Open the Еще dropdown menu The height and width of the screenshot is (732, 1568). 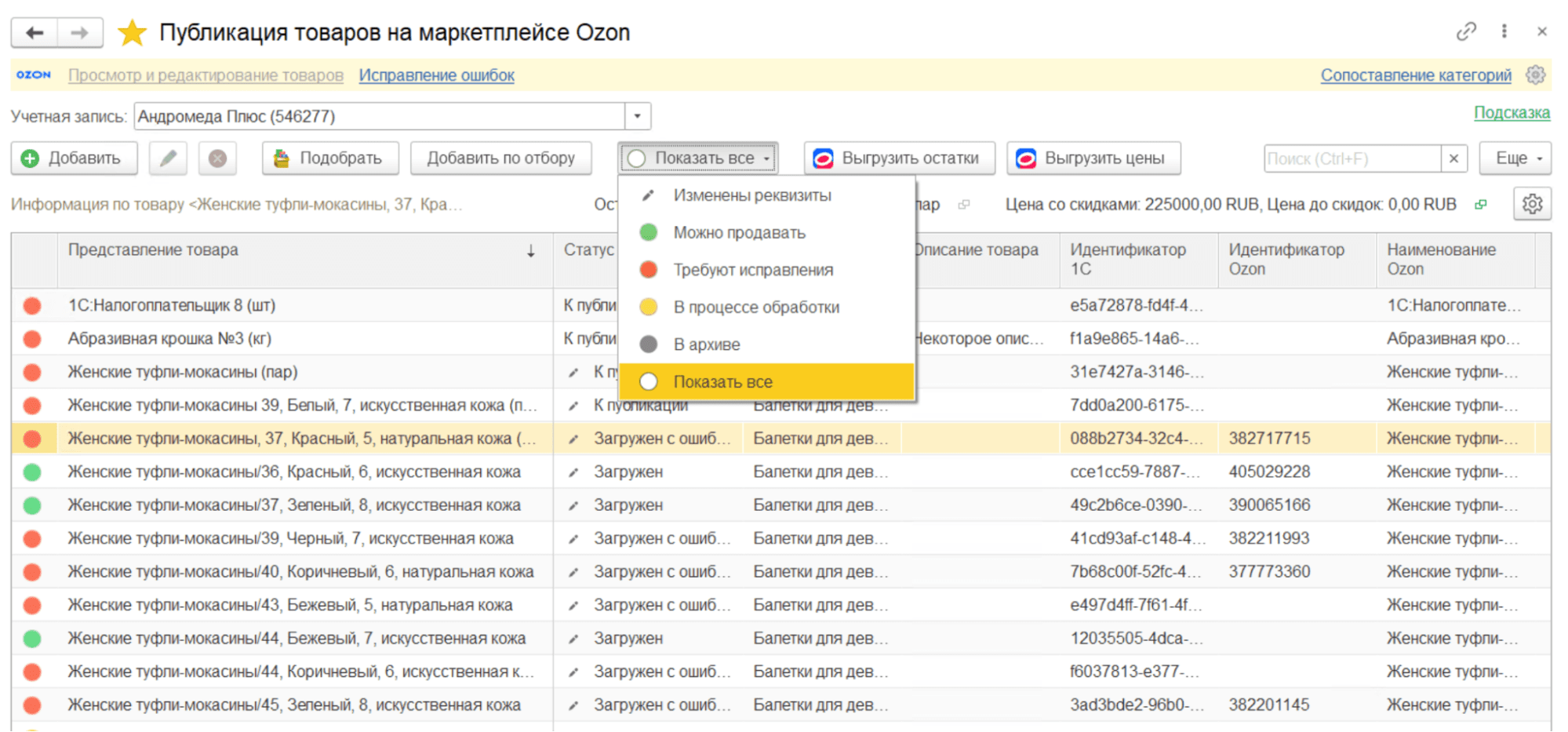(x=1518, y=158)
